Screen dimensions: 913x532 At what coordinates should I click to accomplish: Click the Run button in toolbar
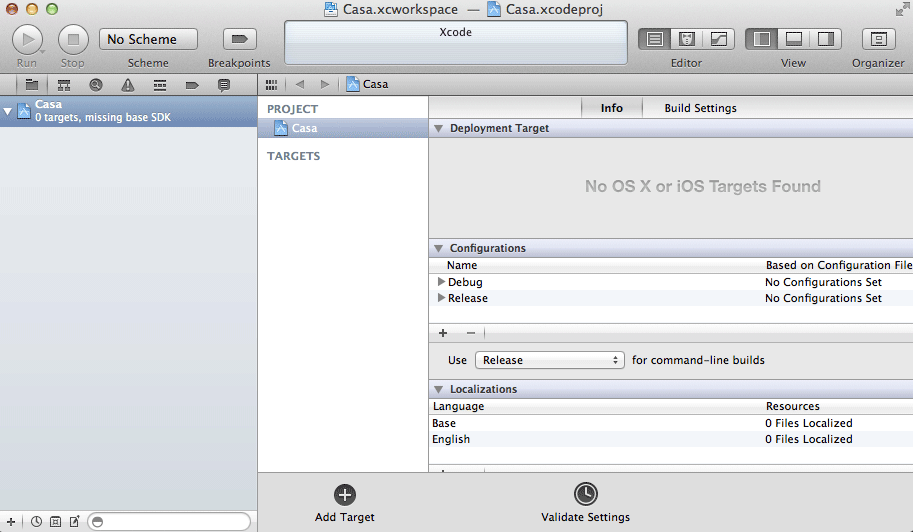(27, 39)
